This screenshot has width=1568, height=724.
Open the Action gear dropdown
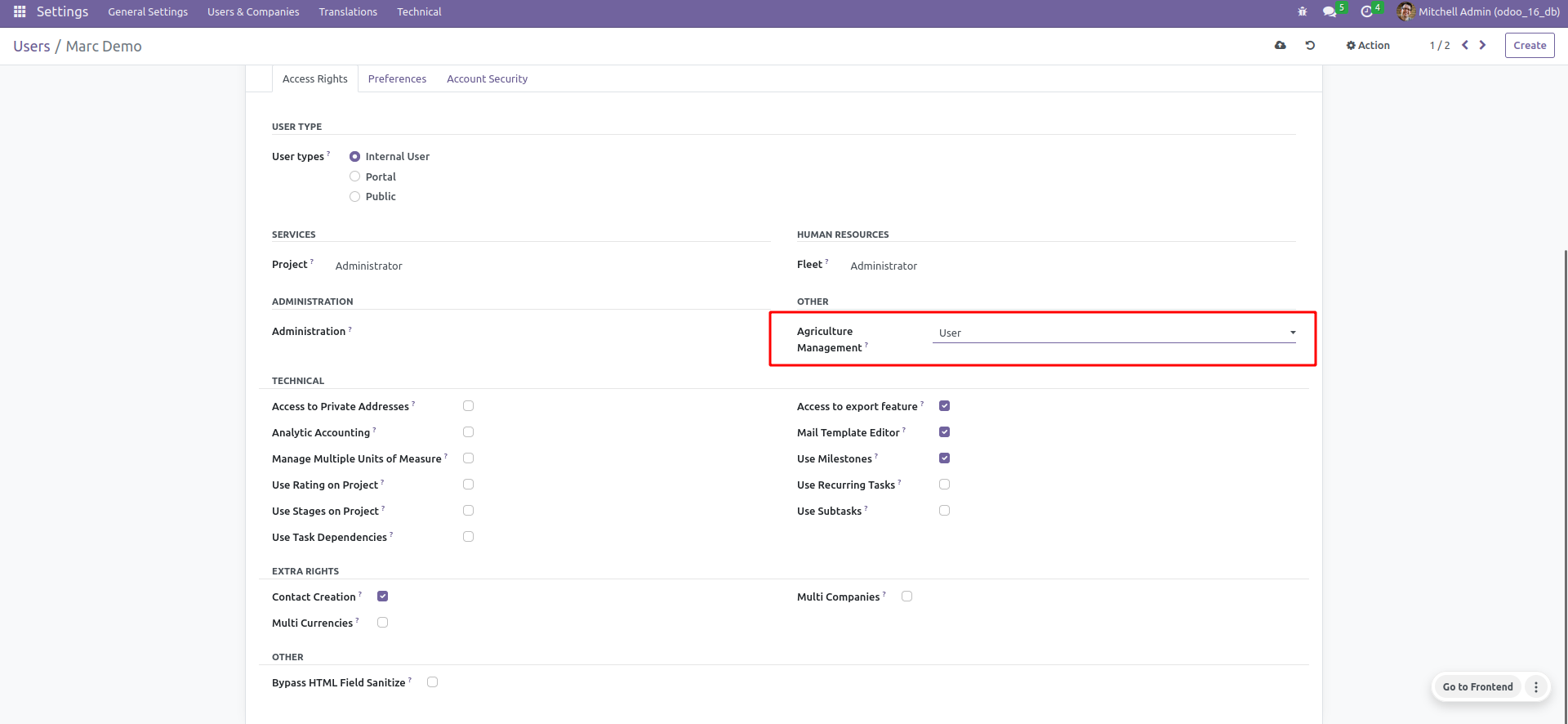click(x=1368, y=46)
